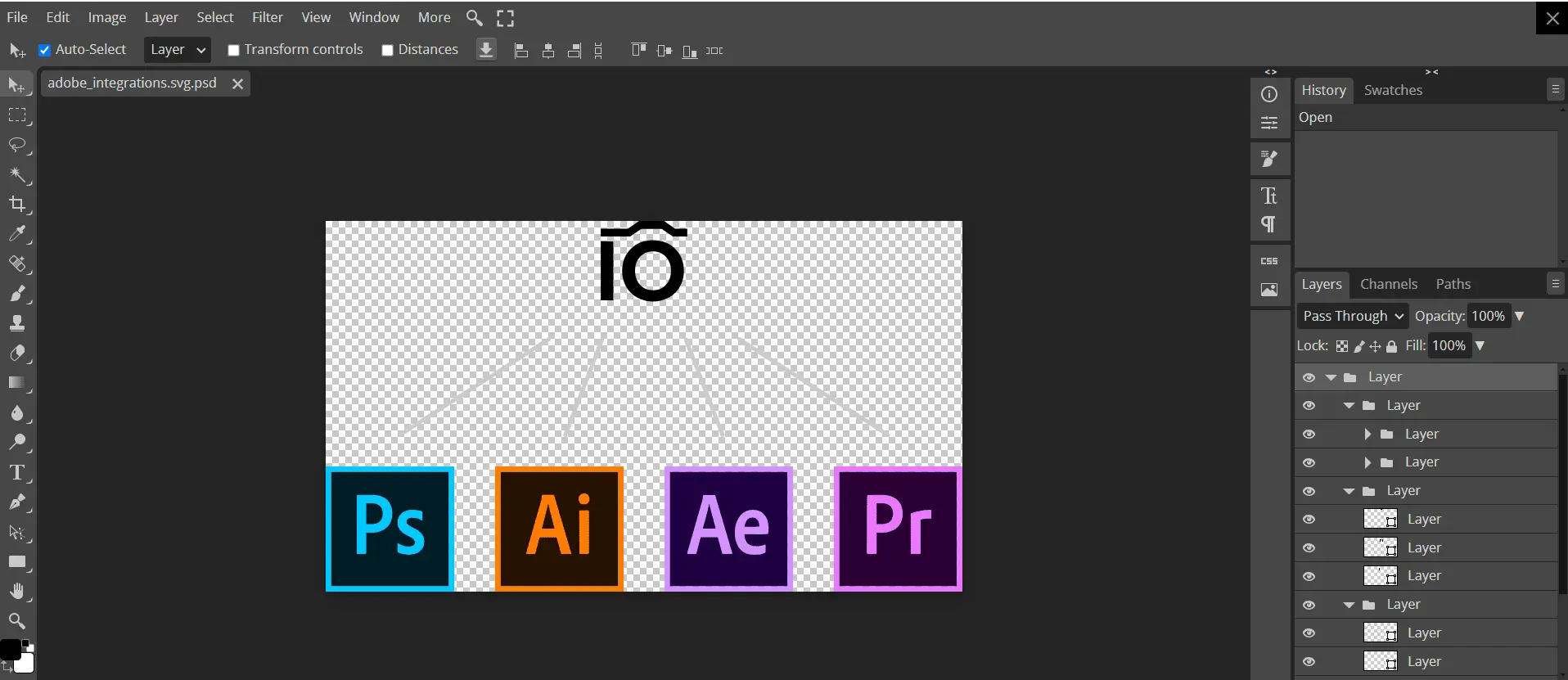Open the Auto-Select Layer dropdown
The height and width of the screenshot is (680, 1568).
178,50
